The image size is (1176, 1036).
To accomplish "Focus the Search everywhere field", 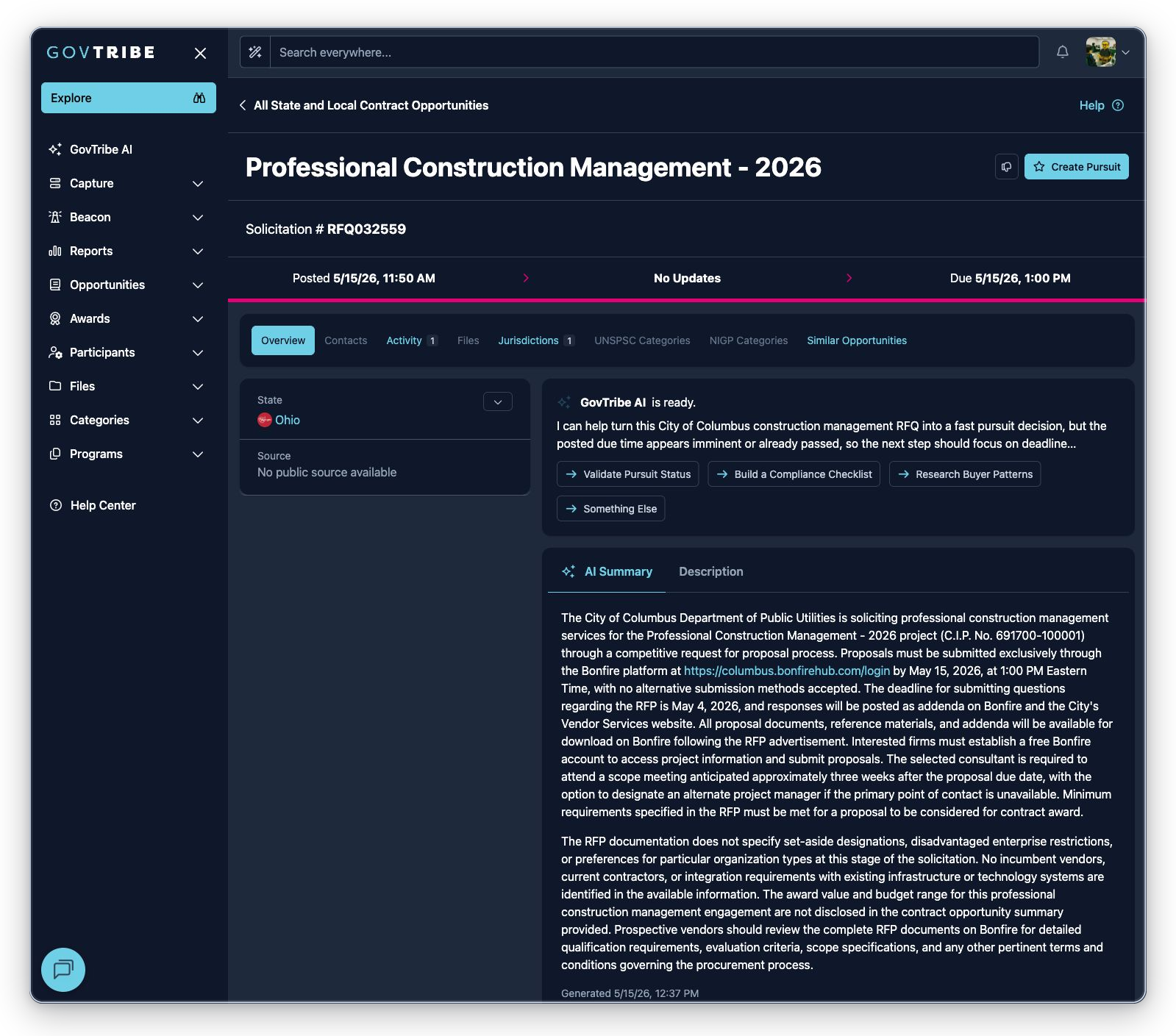I will [655, 52].
